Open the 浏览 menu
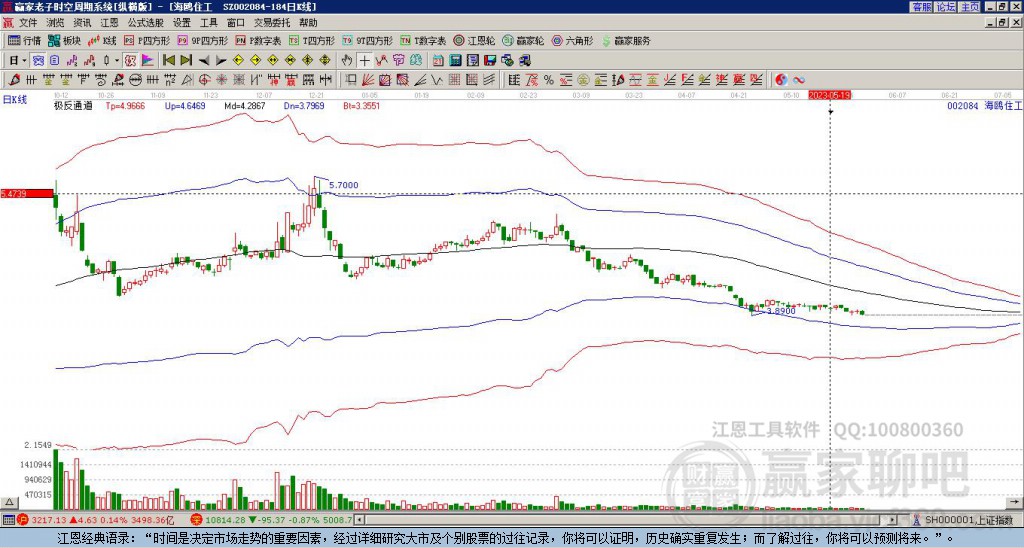Screen dimensions: 1024x548 [56, 23]
